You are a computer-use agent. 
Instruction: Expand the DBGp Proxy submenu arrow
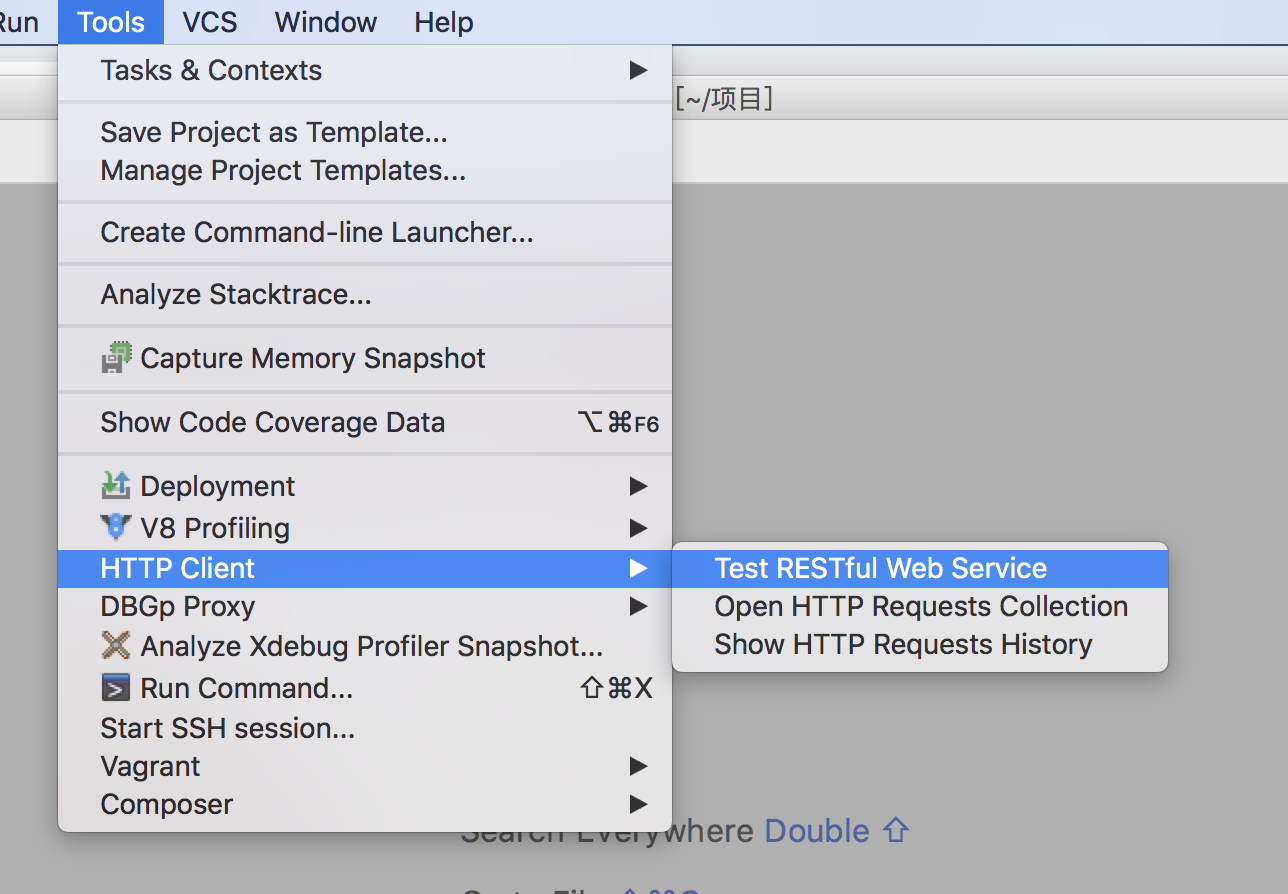coord(638,606)
